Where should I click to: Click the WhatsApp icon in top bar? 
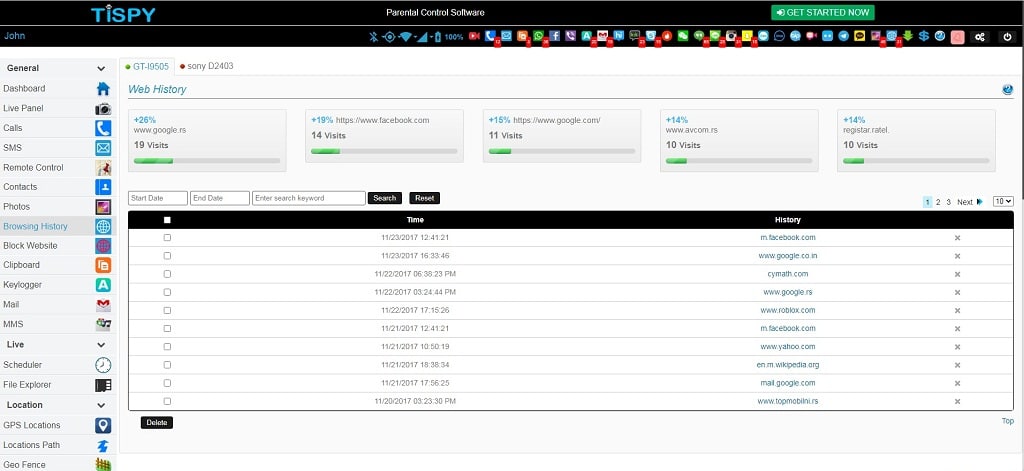pyautogui.click(x=538, y=36)
